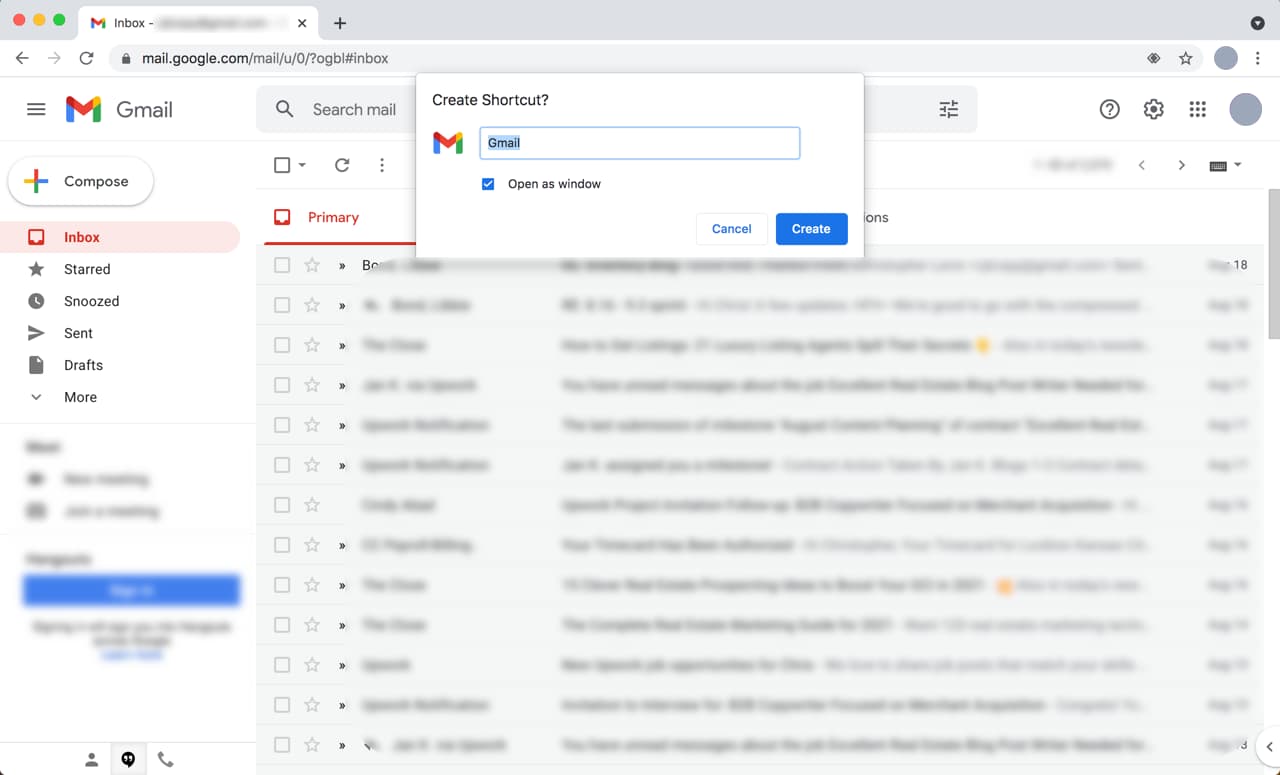This screenshot has width=1280, height=775.
Task: Open search options filter icon
Action: [948, 109]
